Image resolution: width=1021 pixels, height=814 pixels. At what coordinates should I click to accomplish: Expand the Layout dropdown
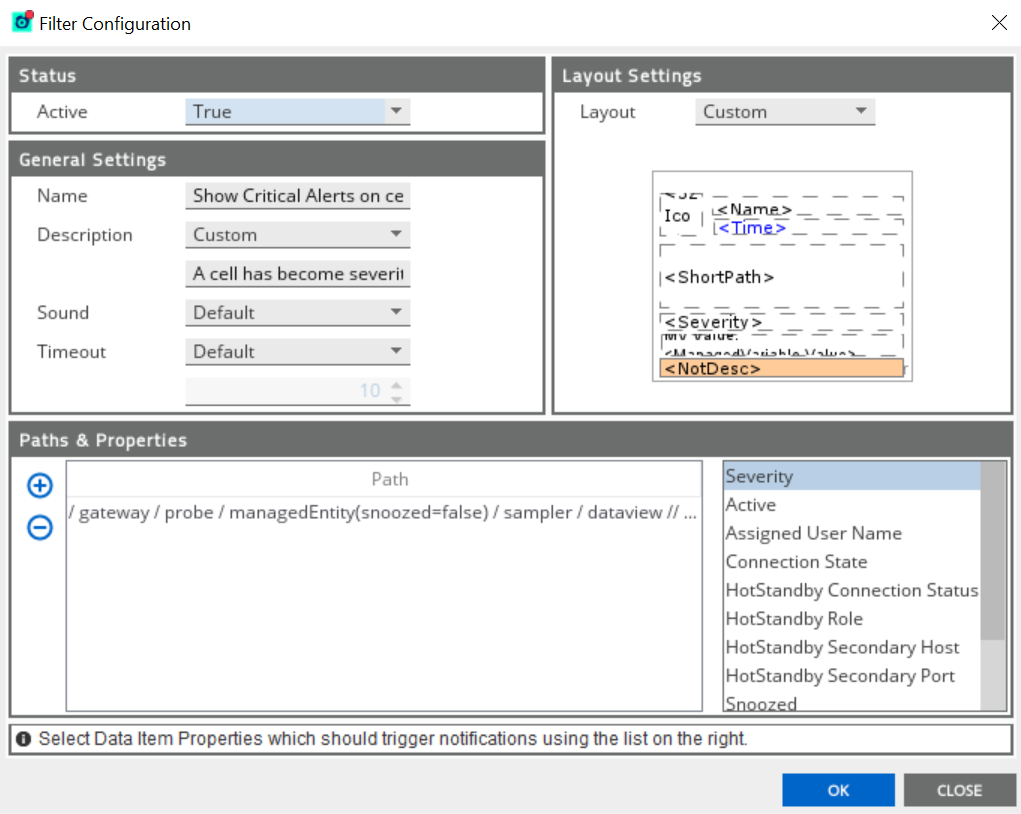tap(784, 112)
